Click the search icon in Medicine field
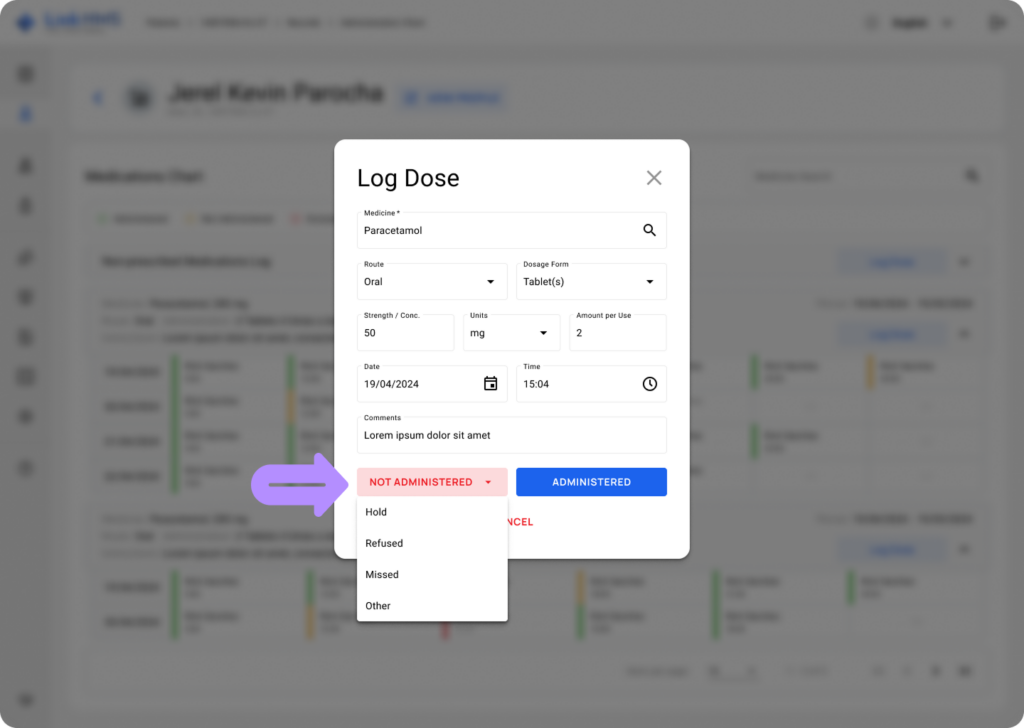Image resolution: width=1024 pixels, height=728 pixels. click(649, 230)
